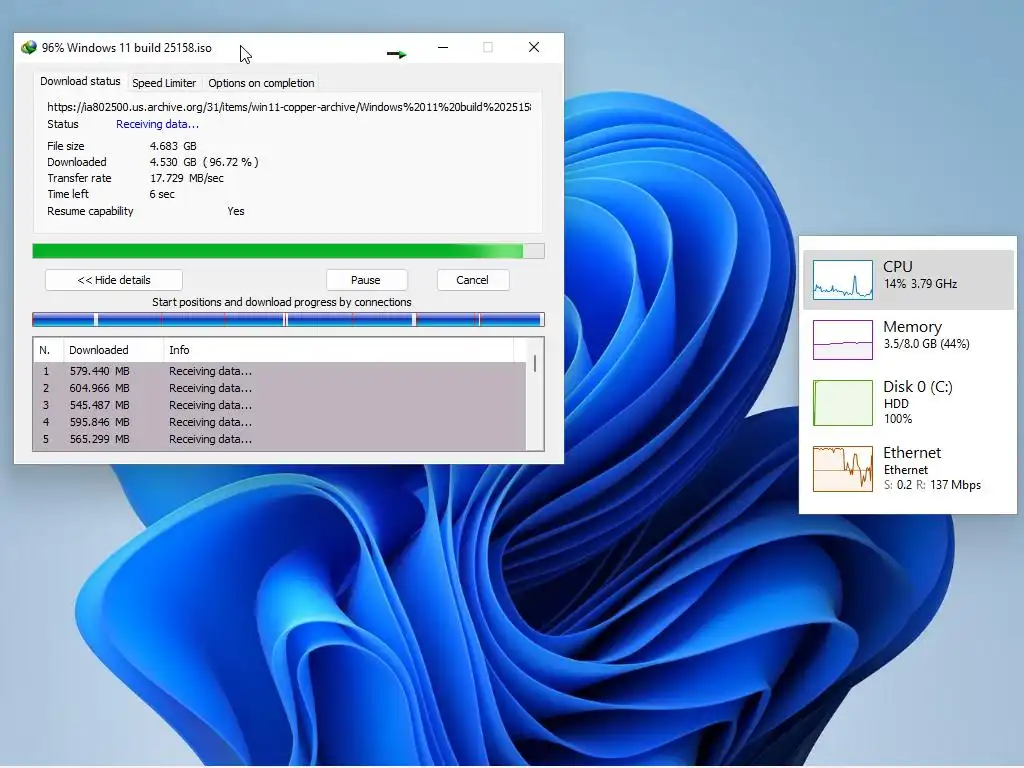
Task: Sort by the Downloaded column header
Action: (113, 350)
